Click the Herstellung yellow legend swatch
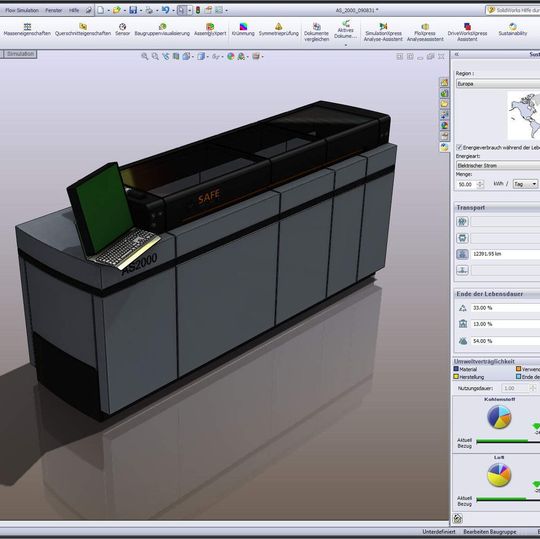 (x=456, y=377)
